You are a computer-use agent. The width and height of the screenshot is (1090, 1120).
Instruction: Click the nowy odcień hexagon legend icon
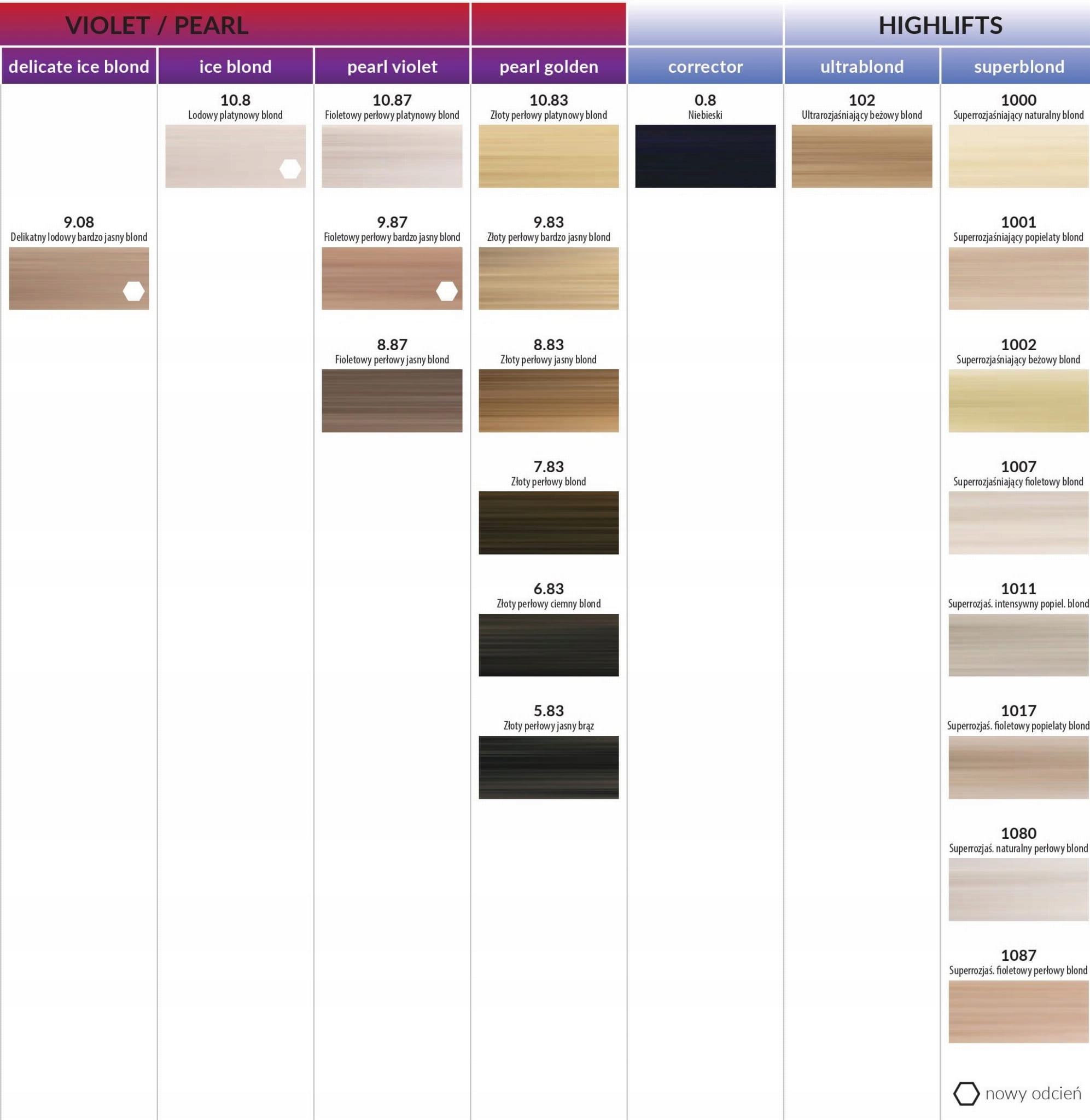pyautogui.click(x=966, y=1093)
